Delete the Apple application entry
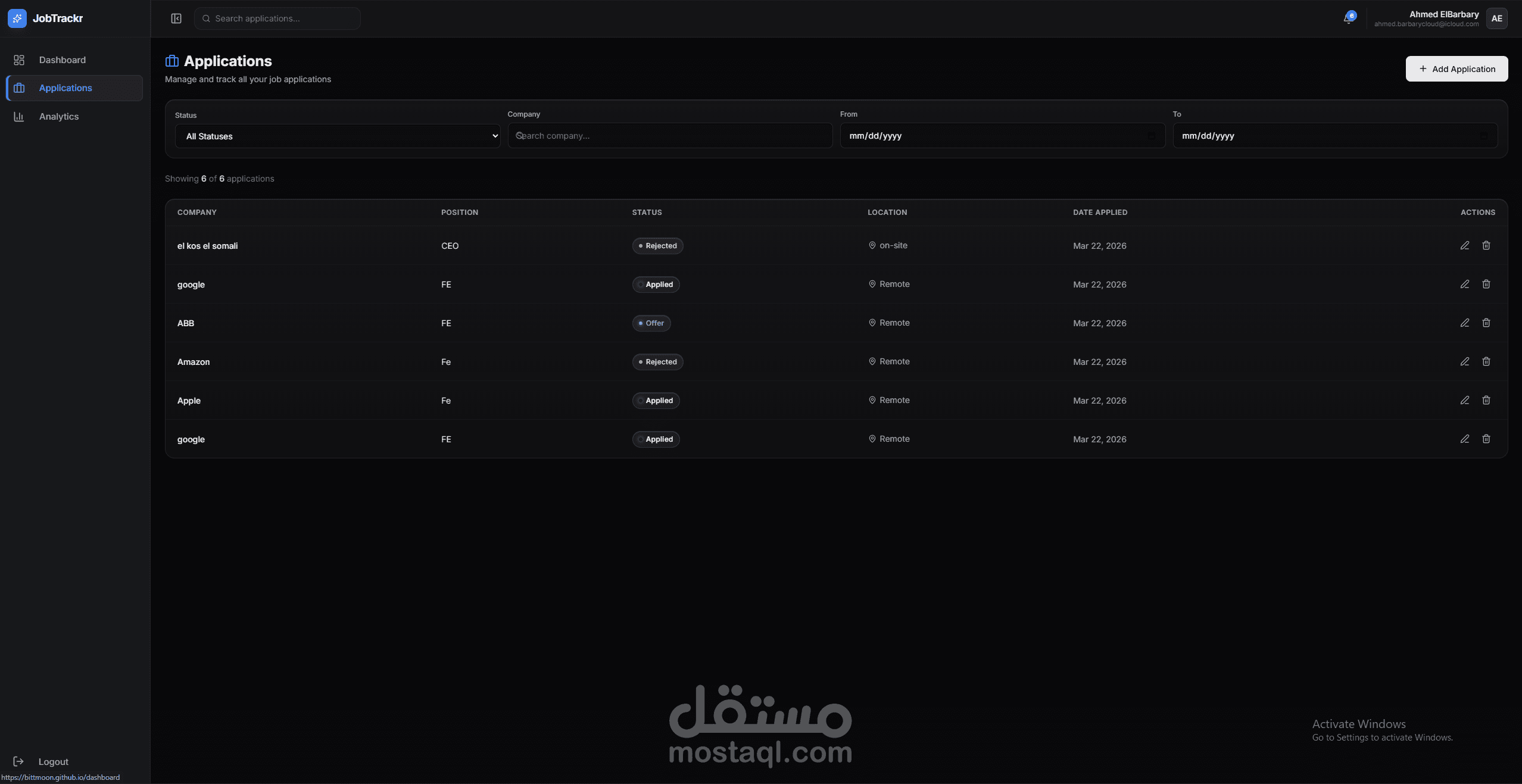Image resolution: width=1522 pixels, height=784 pixels. [1486, 400]
